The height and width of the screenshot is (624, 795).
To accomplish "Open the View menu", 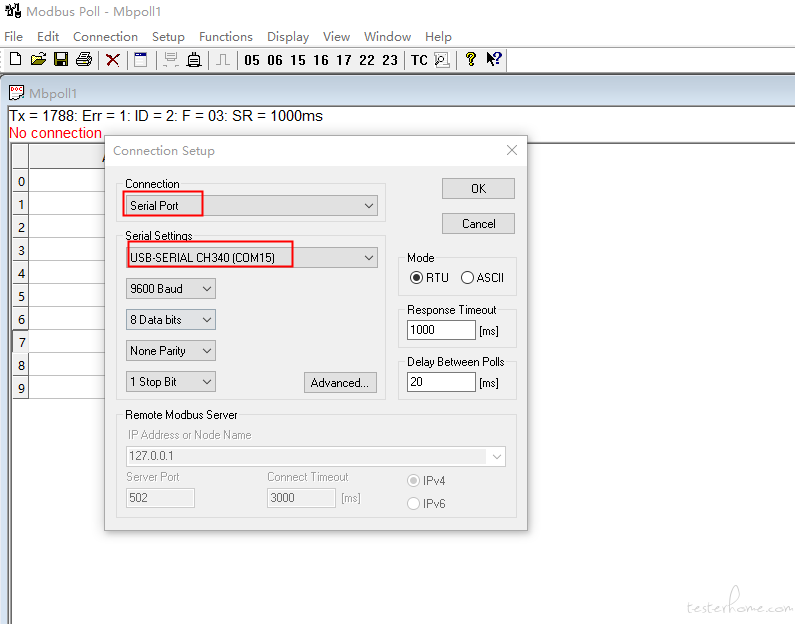I will 337,36.
